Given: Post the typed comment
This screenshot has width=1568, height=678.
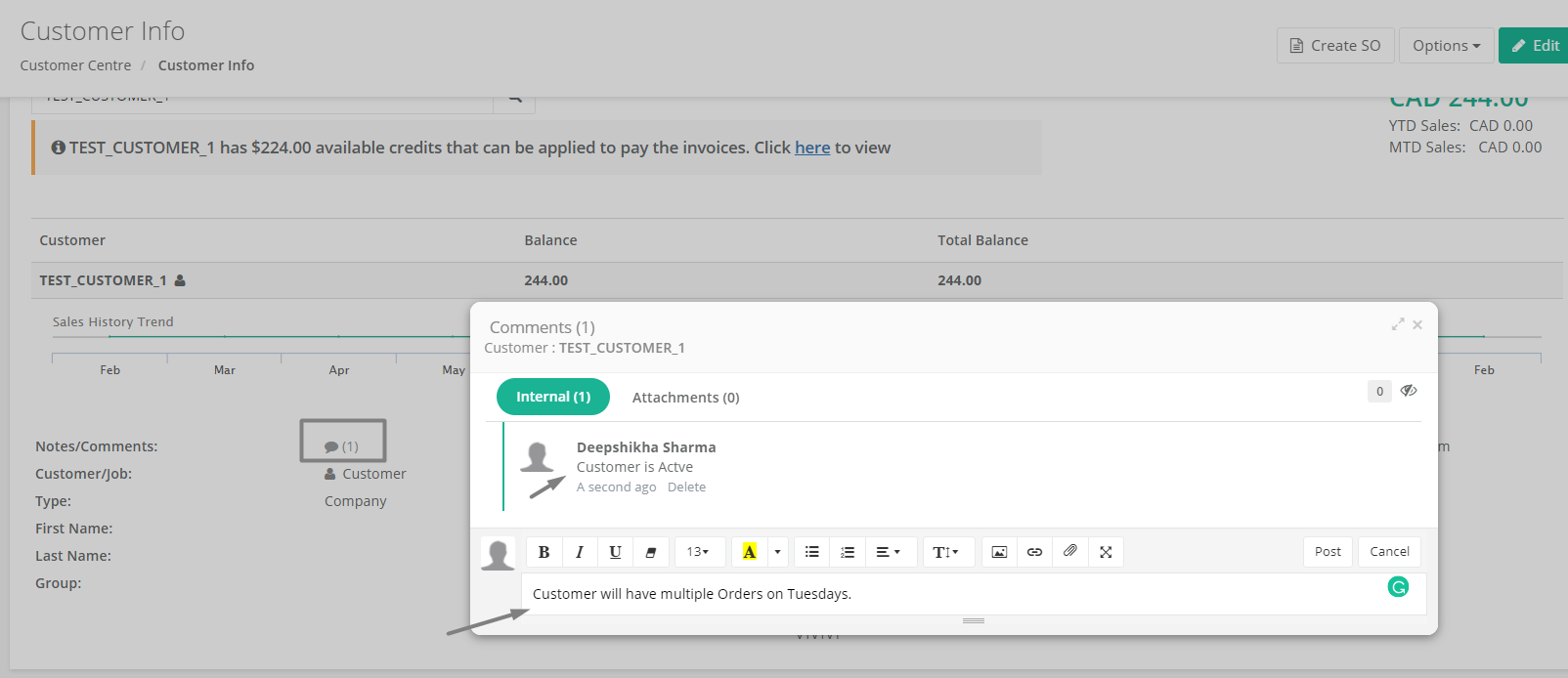Looking at the screenshot, I should (1328, 552).
